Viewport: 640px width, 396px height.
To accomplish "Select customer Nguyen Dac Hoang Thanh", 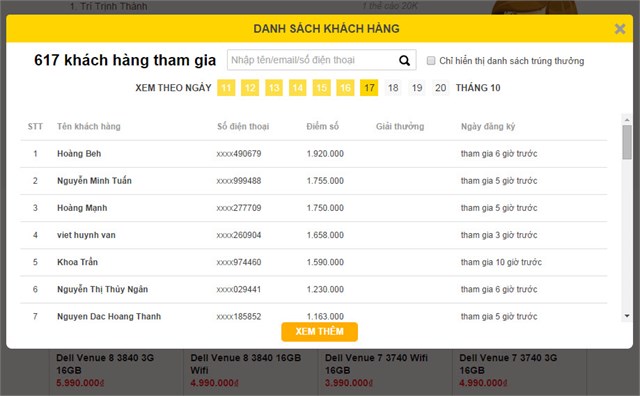I will coord(109,316).
